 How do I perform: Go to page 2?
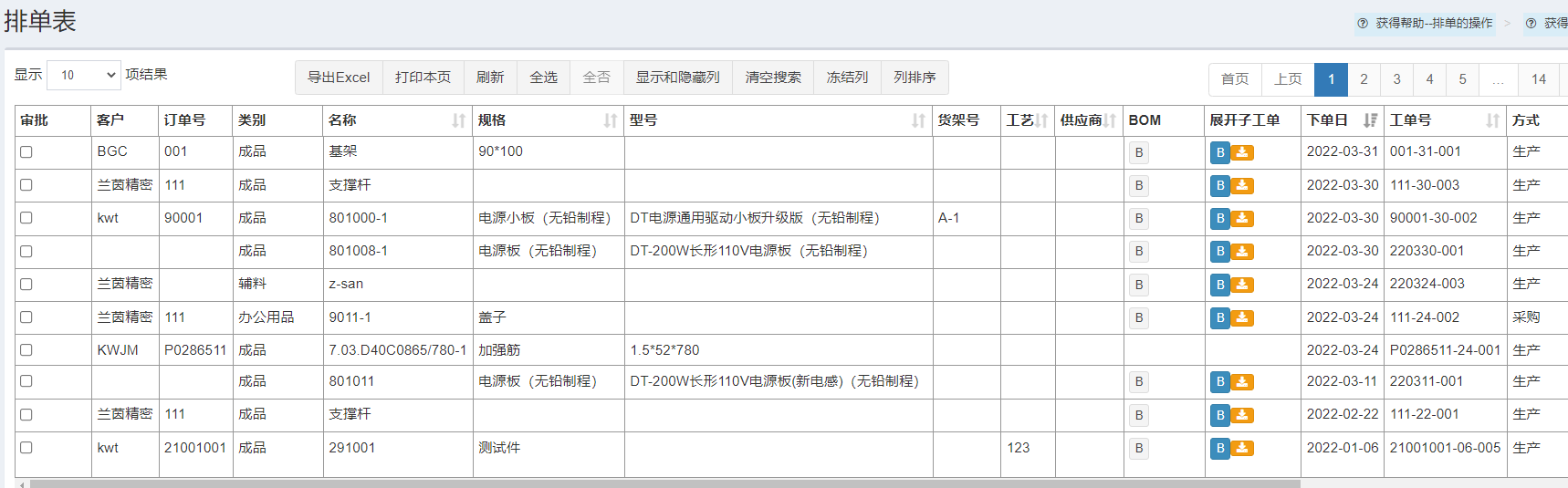[x=1364, y=79]
